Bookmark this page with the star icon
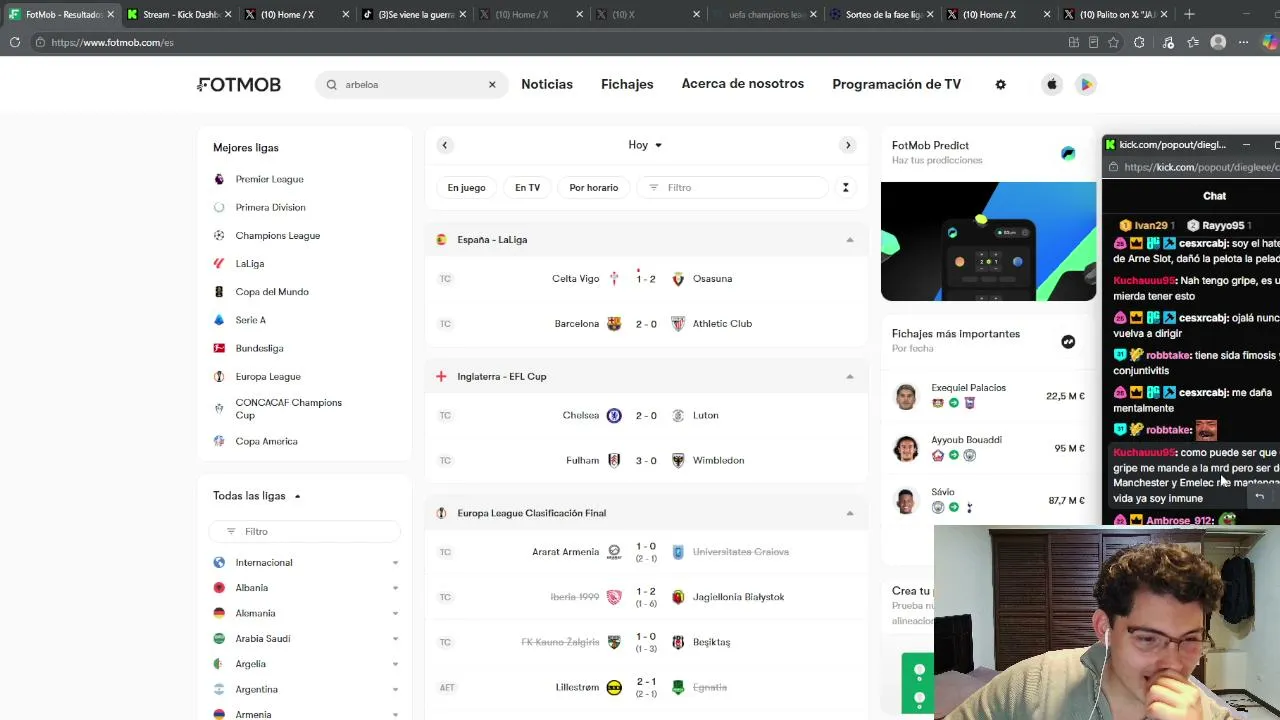 pos(1116,42)
